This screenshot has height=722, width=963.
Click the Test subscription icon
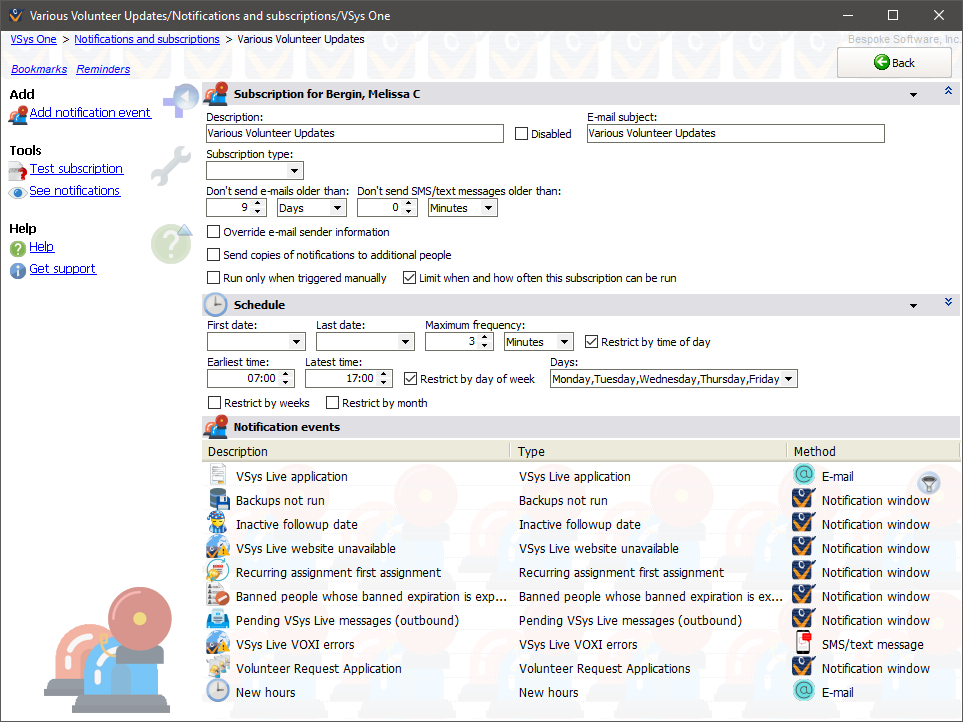pyautogui.click(x=18, y=171)
